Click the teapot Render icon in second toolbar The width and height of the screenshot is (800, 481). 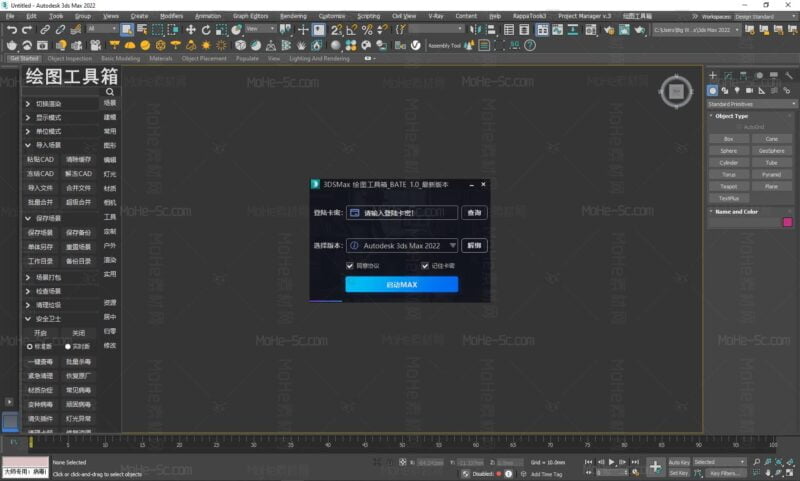12,45
